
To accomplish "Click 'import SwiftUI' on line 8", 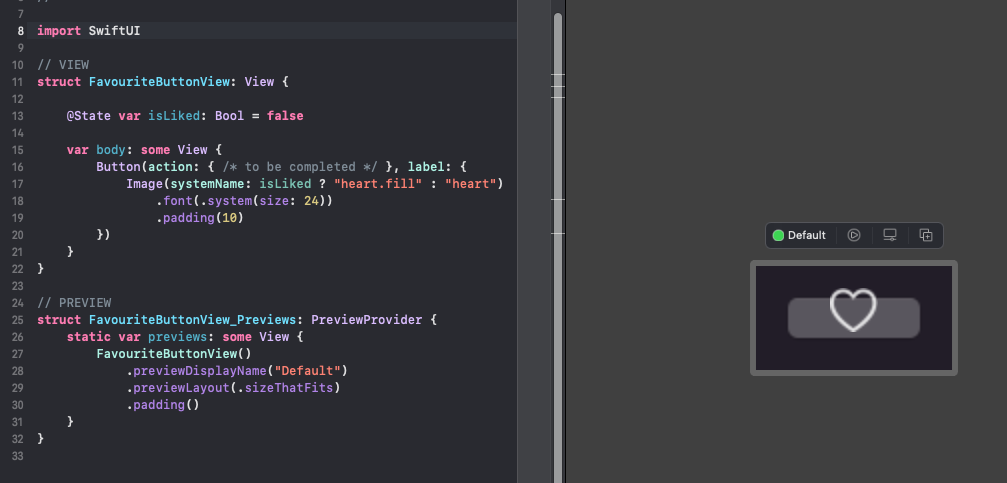I will coord(89,30).
